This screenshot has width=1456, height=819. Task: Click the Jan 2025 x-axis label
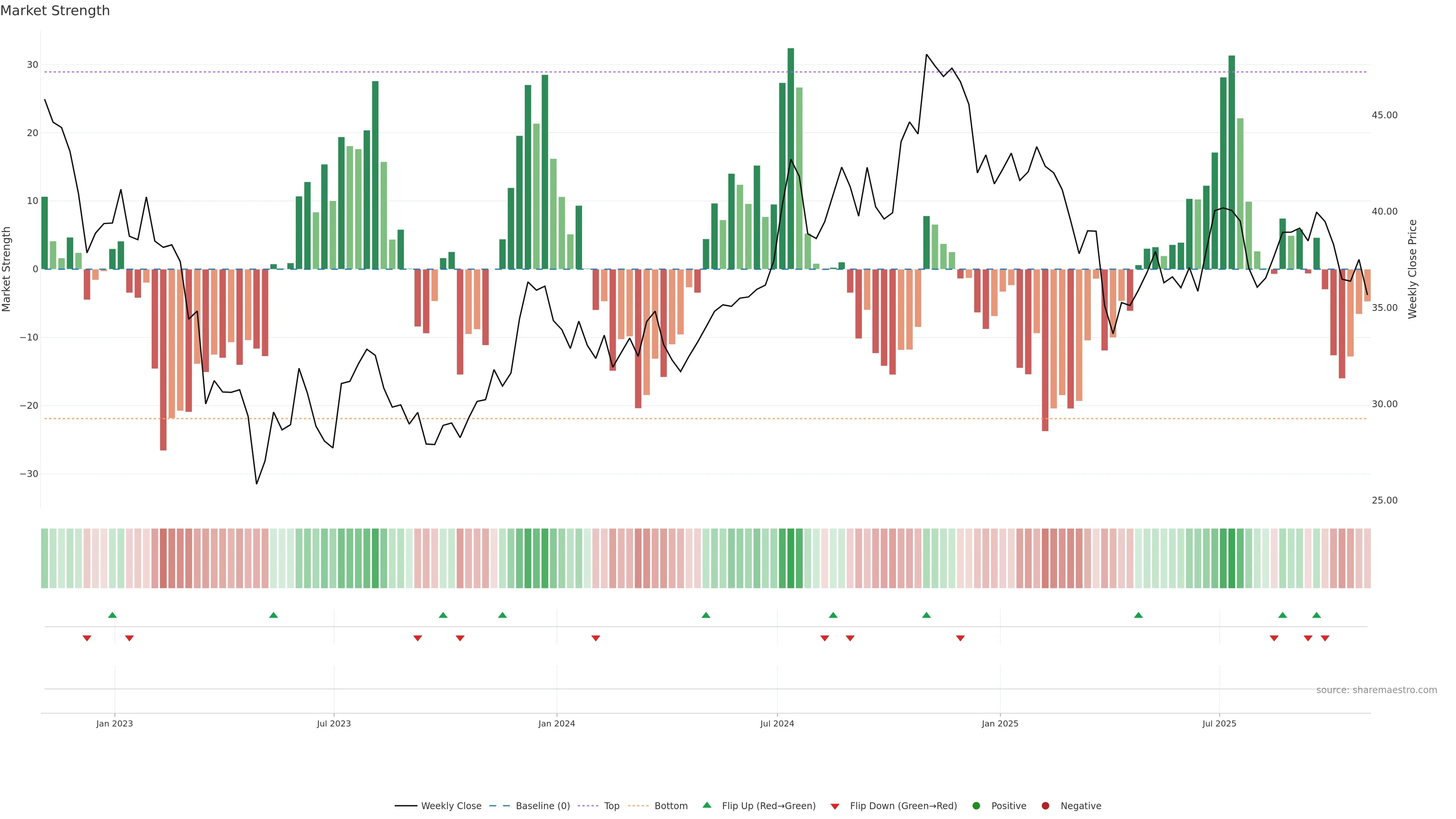coord(1000,723)
